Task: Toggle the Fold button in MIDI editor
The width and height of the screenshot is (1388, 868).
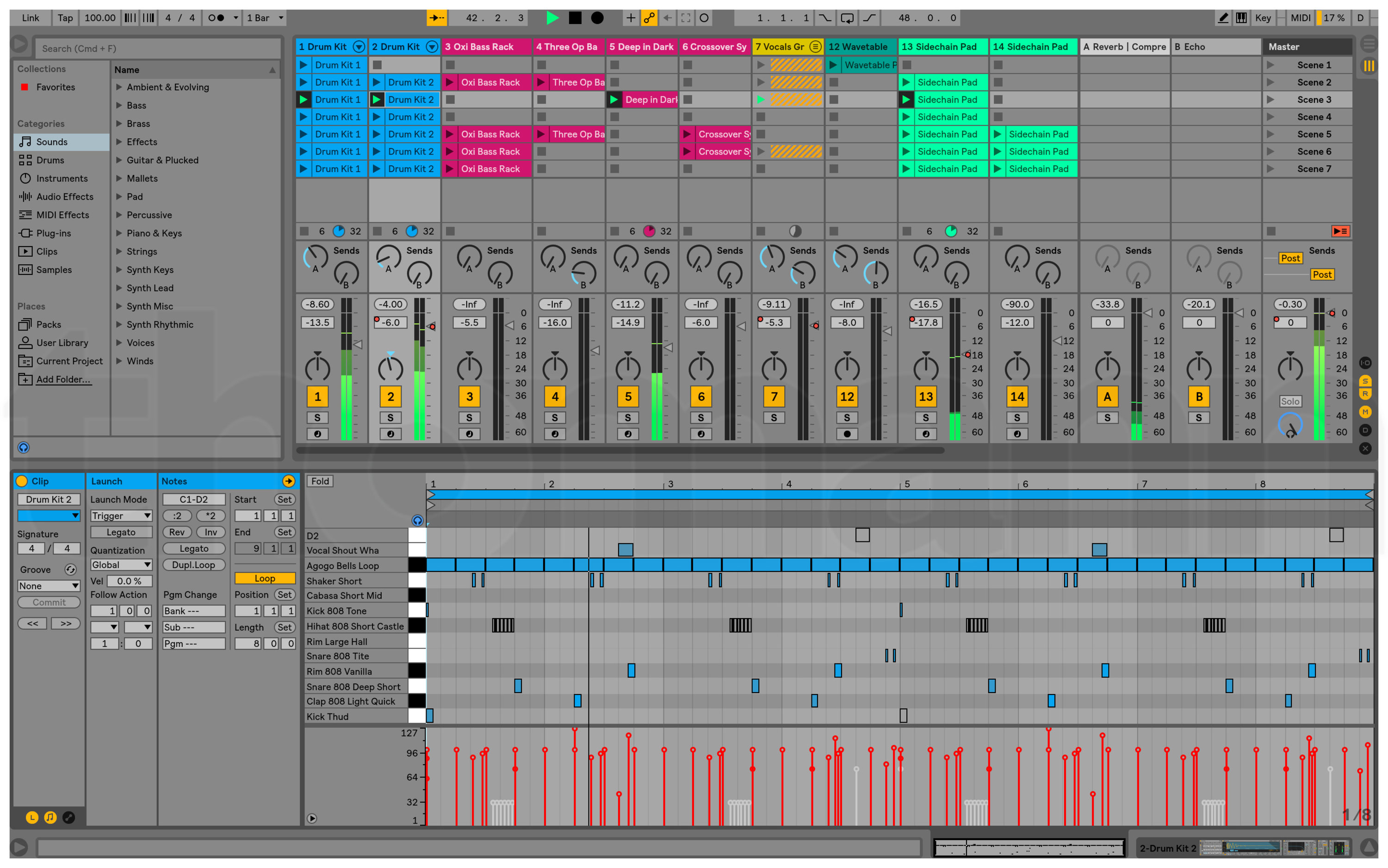Action: [x=320, y=481]
